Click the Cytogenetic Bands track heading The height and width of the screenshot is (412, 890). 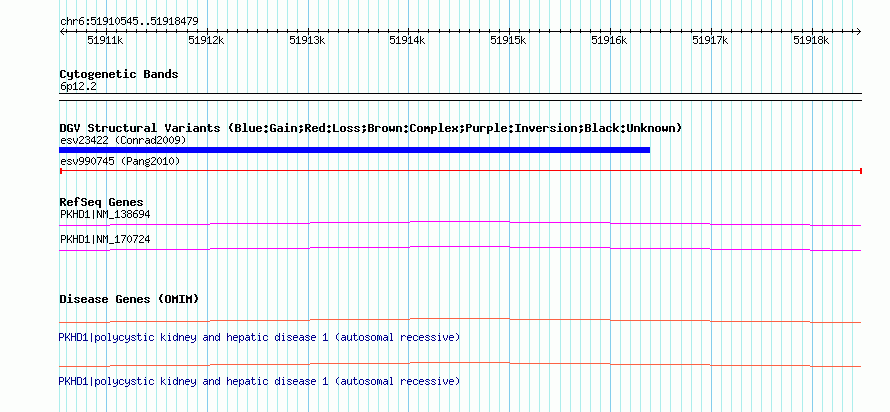[119, 74]
